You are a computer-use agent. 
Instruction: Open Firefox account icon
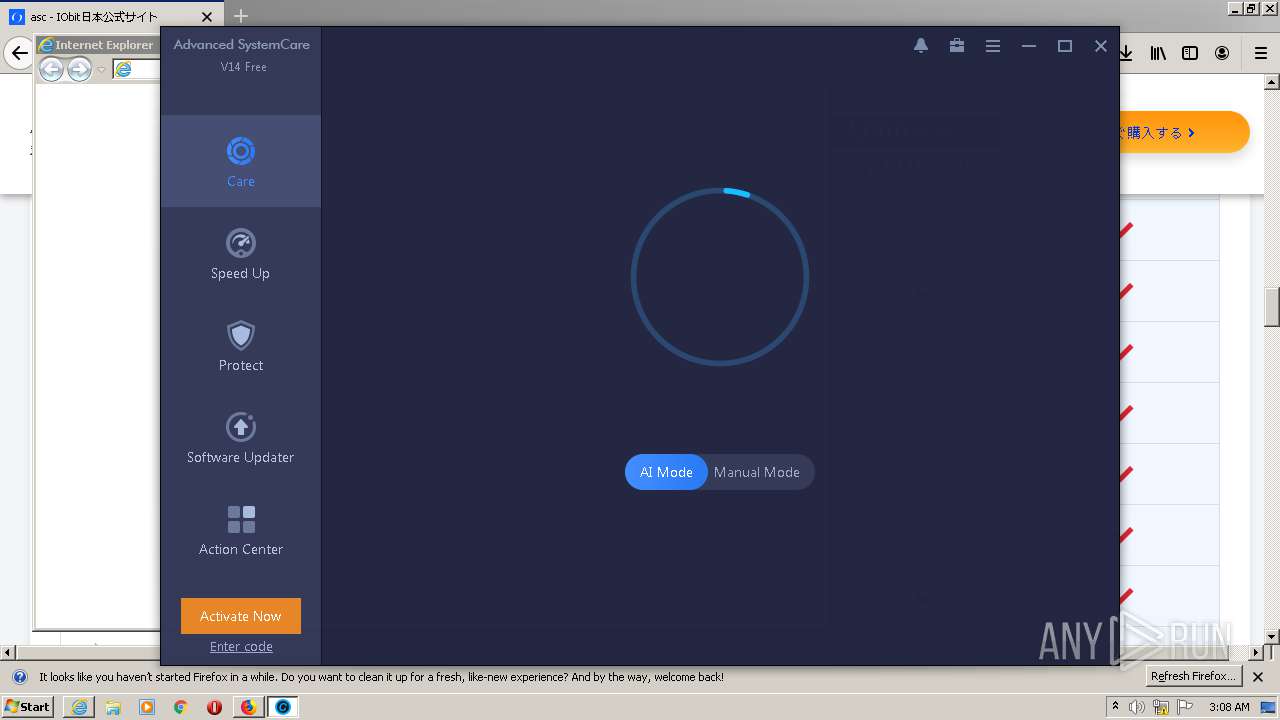click(1222, 53)
